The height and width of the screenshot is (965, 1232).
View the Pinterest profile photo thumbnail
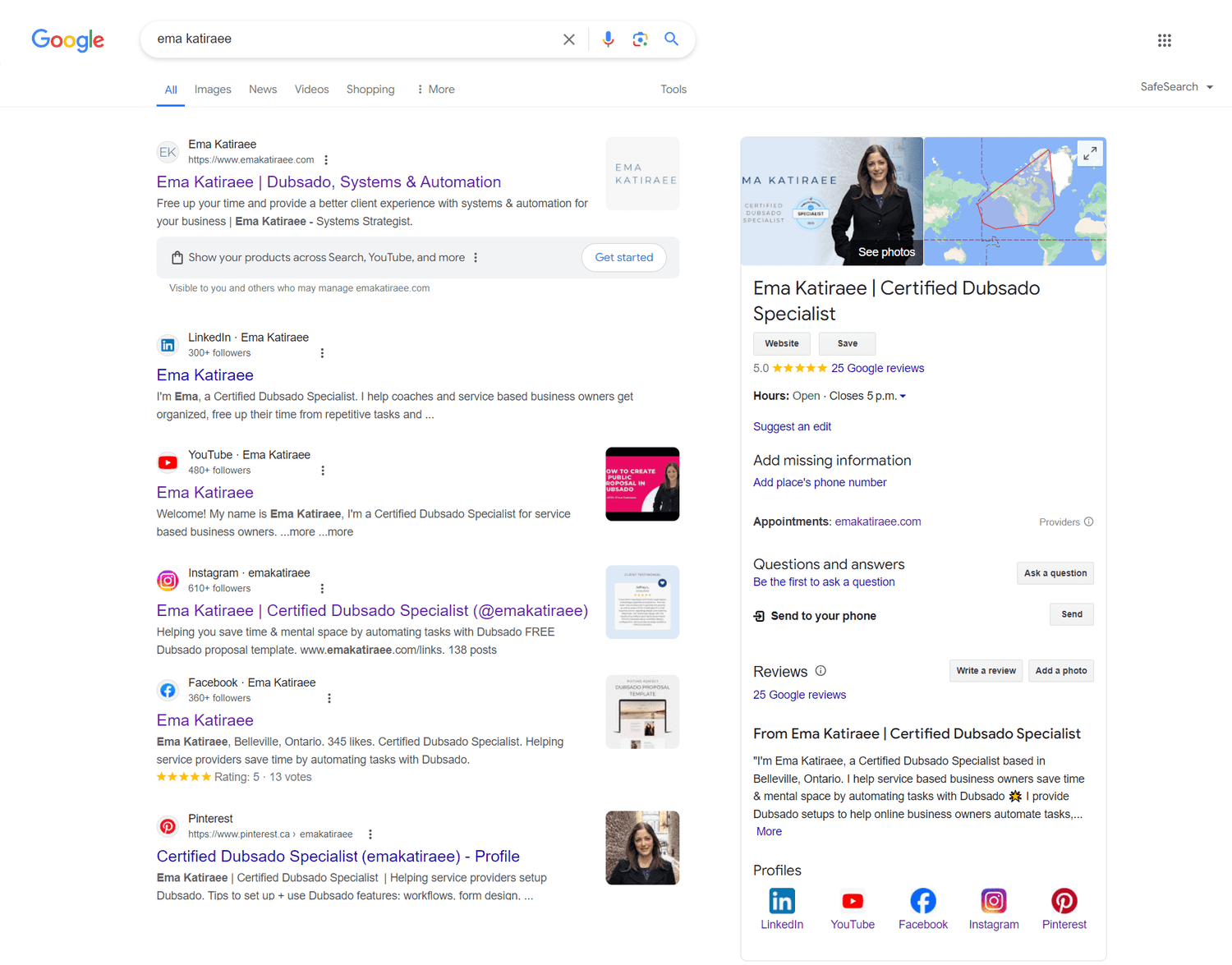coord(641,848)
